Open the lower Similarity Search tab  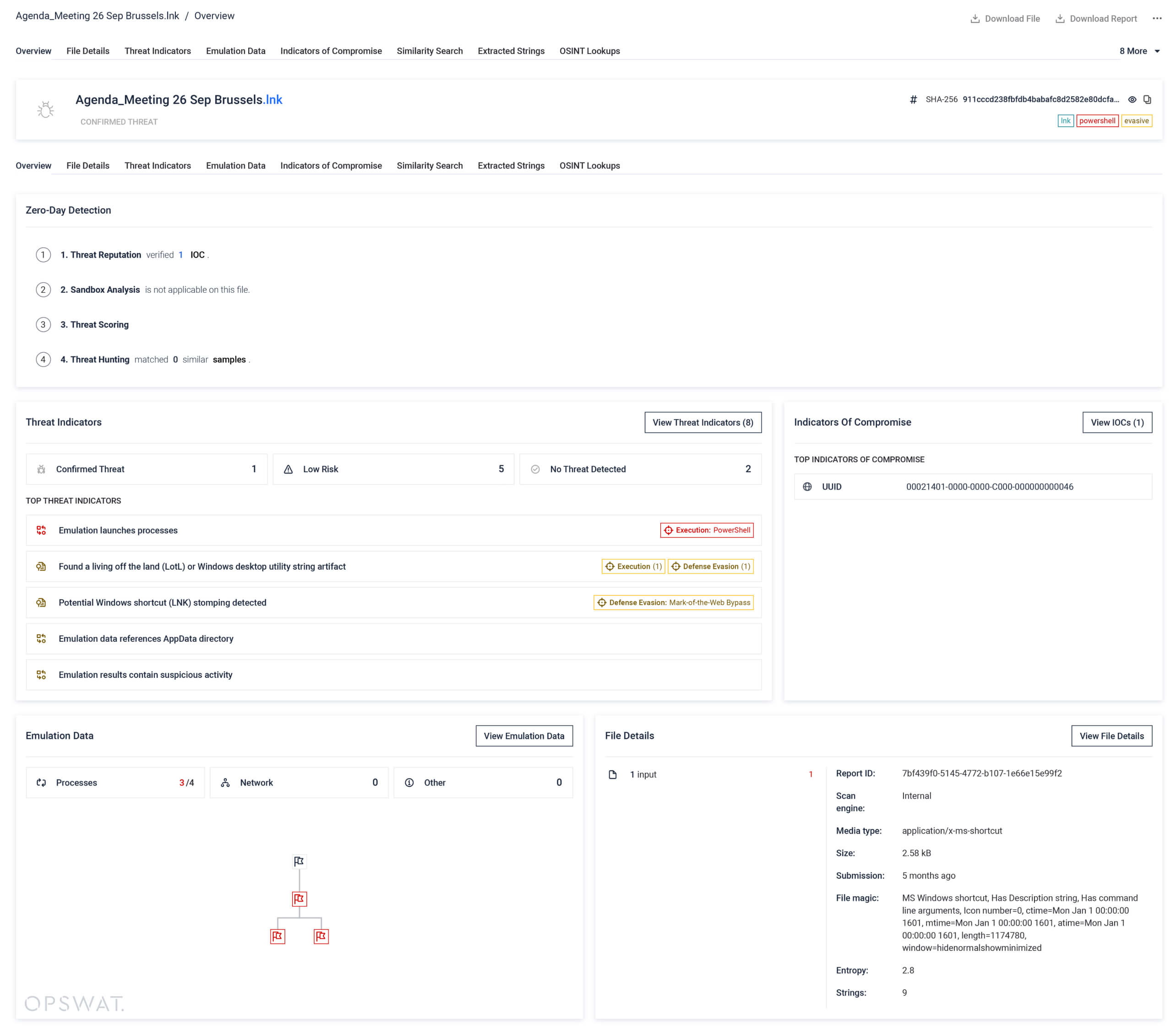coord(429,165)
